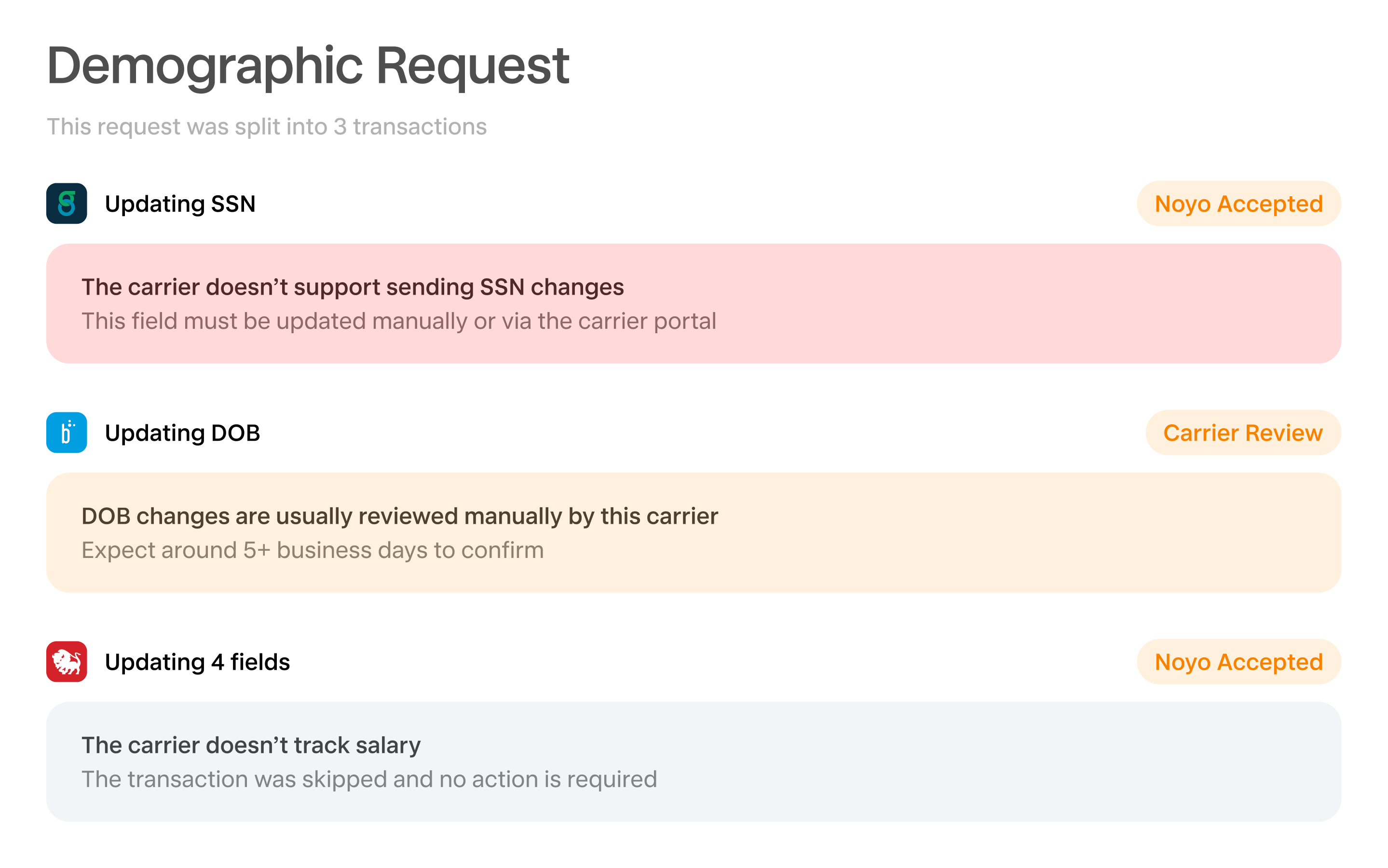
Task: Select the Noyo Accepted badge for SSN
Action: 1238,203
